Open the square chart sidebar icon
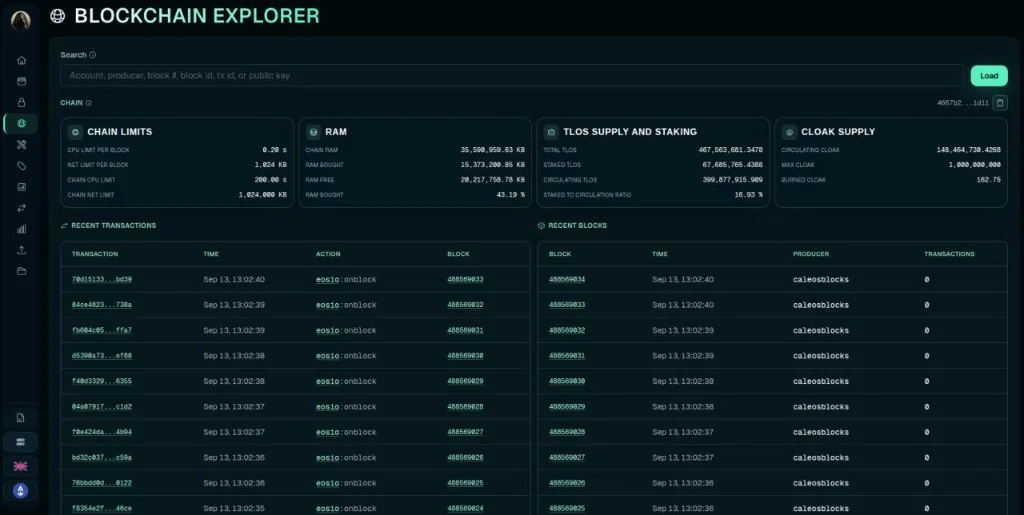The width and height of the screenshot is (1024, 515). [22, 187]
